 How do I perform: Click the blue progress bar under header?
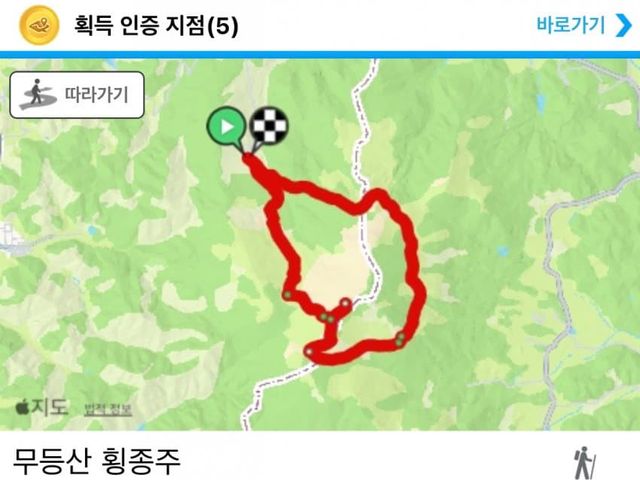point(320,55)
